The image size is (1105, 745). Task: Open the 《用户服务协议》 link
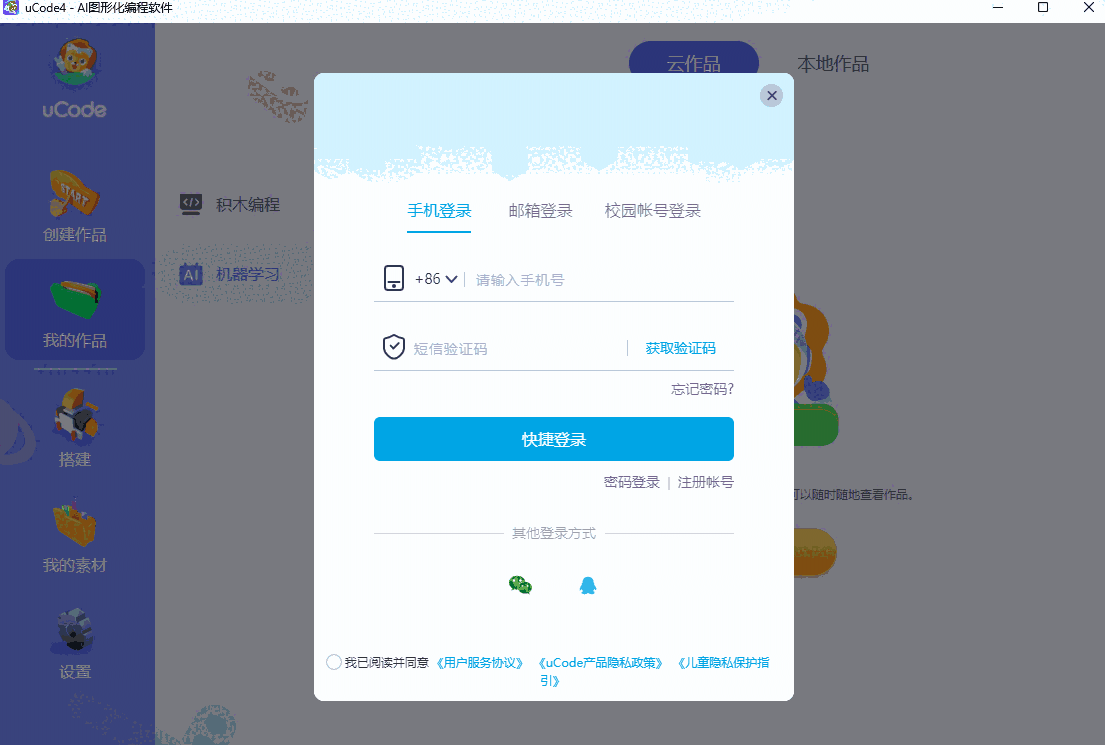pos(480,663)
